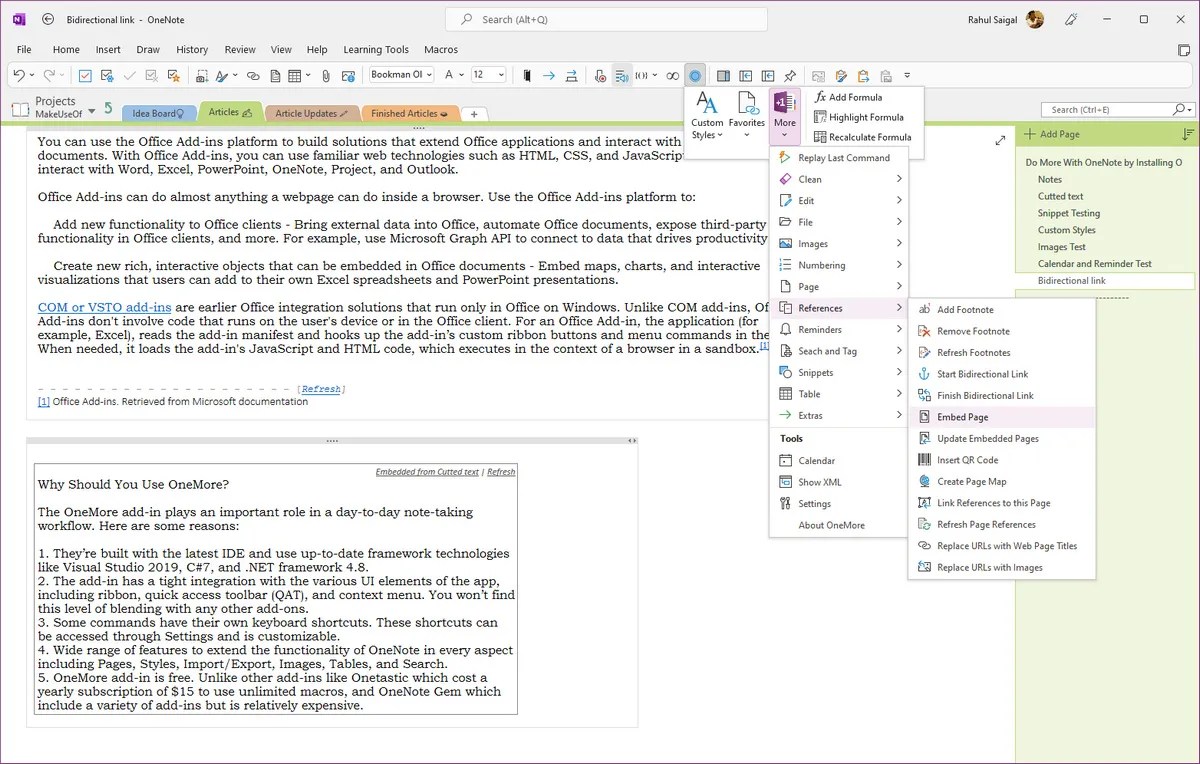Open the Calendar tool from the menu
The height and width of the screenshot is (764, 1200).
[817, 460]
